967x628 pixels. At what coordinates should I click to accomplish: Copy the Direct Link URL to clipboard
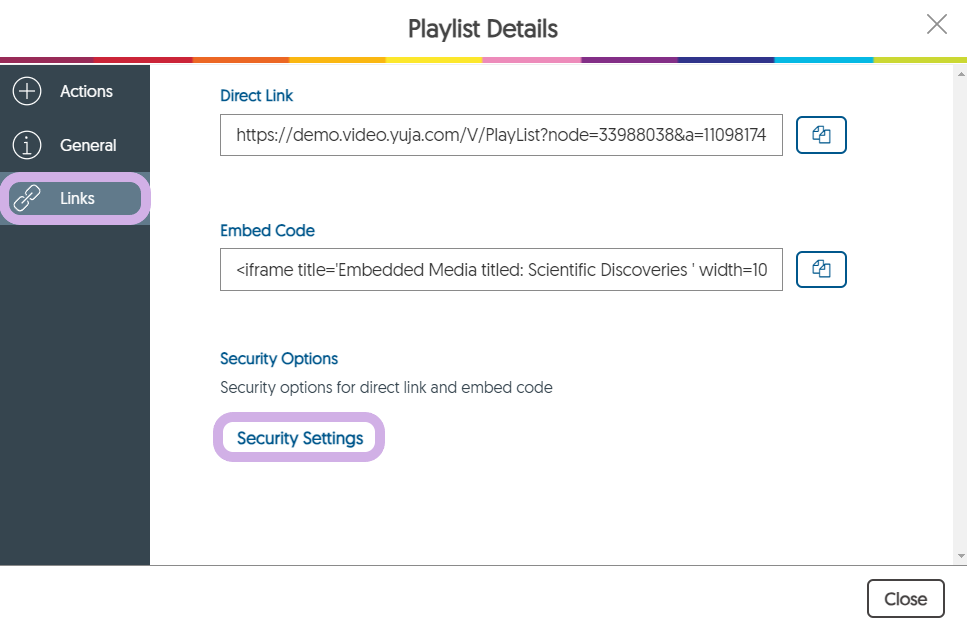[821, 135]
